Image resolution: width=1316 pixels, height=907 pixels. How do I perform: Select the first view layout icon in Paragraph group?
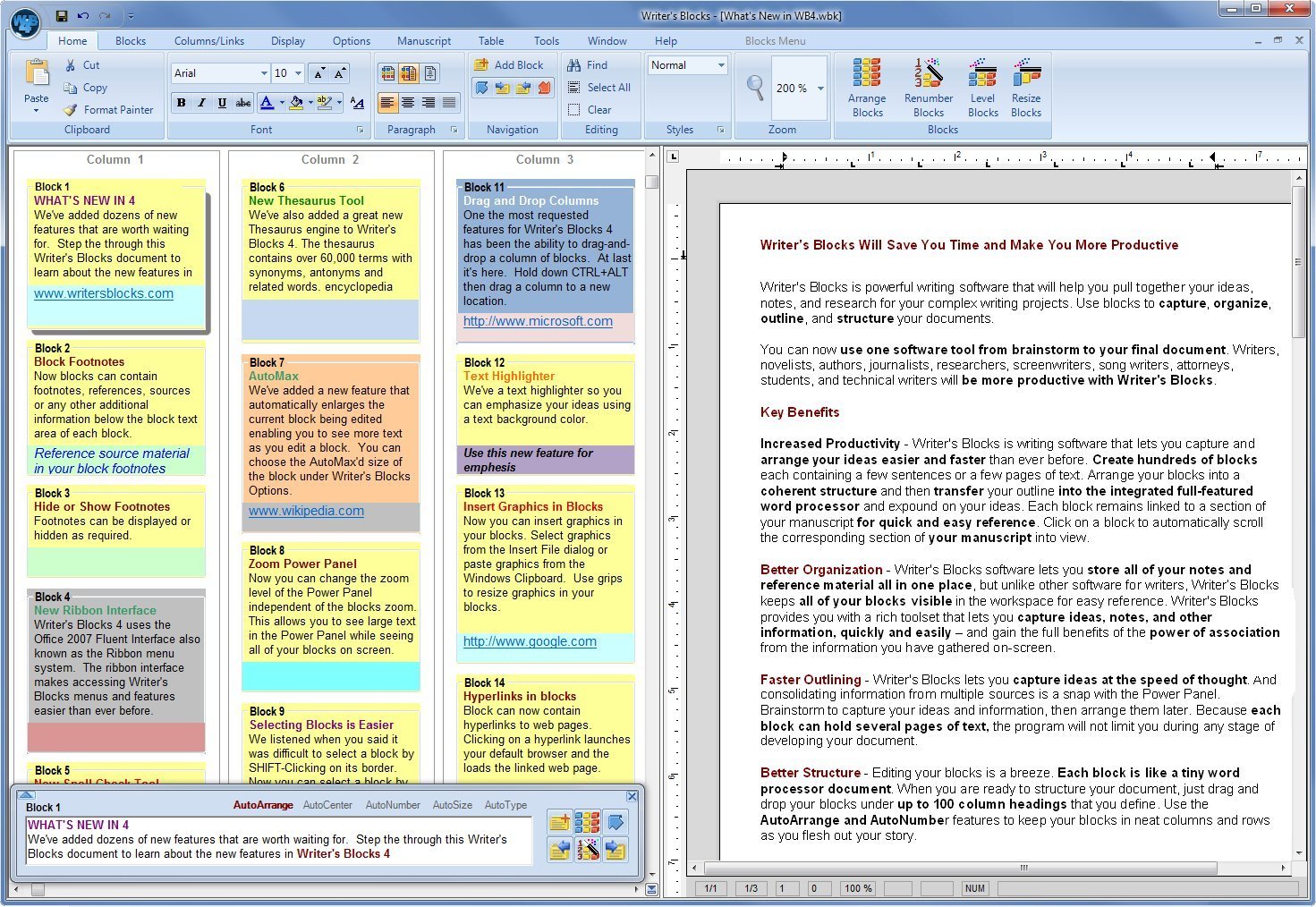click(x=387, y=73)
